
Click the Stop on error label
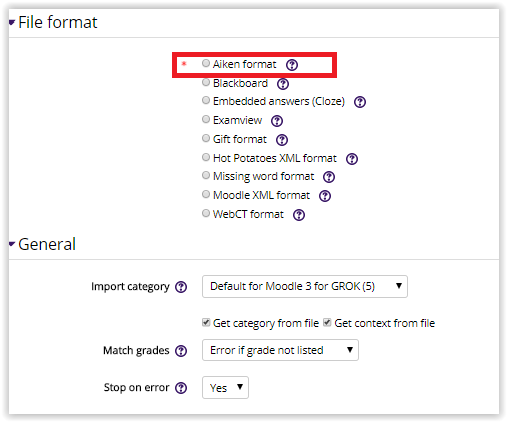click(x=137, y=388)
